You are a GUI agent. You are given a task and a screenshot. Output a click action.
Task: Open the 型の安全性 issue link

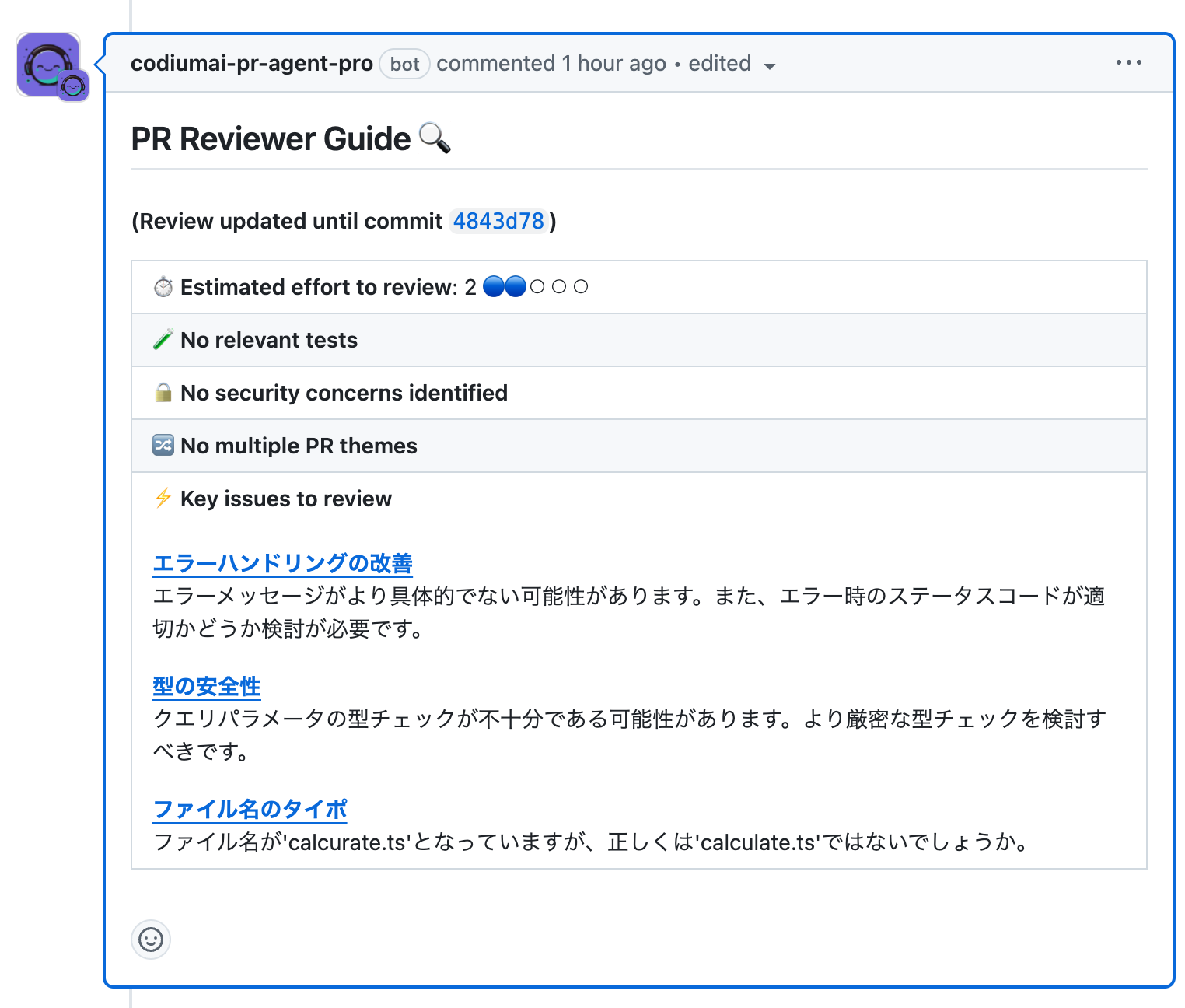(207, 686)
